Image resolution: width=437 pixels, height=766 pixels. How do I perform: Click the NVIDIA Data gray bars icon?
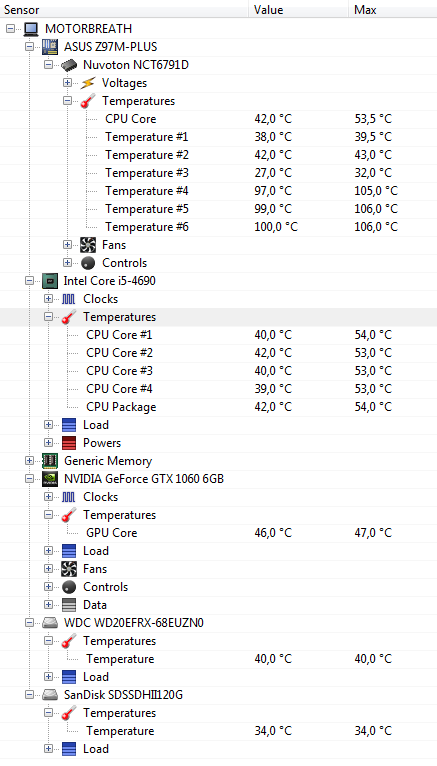pyautogui.click(x=69, y=605)
